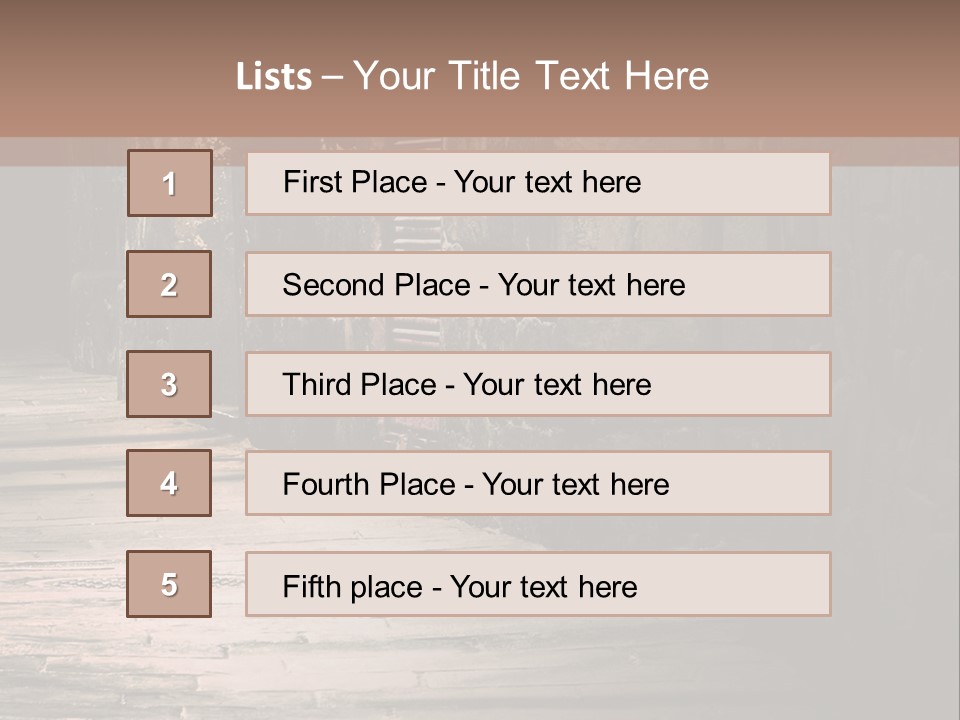The width and height of the screenshot is (960, 720).
Task: Click the number 3 box
Action: (169, 384)
